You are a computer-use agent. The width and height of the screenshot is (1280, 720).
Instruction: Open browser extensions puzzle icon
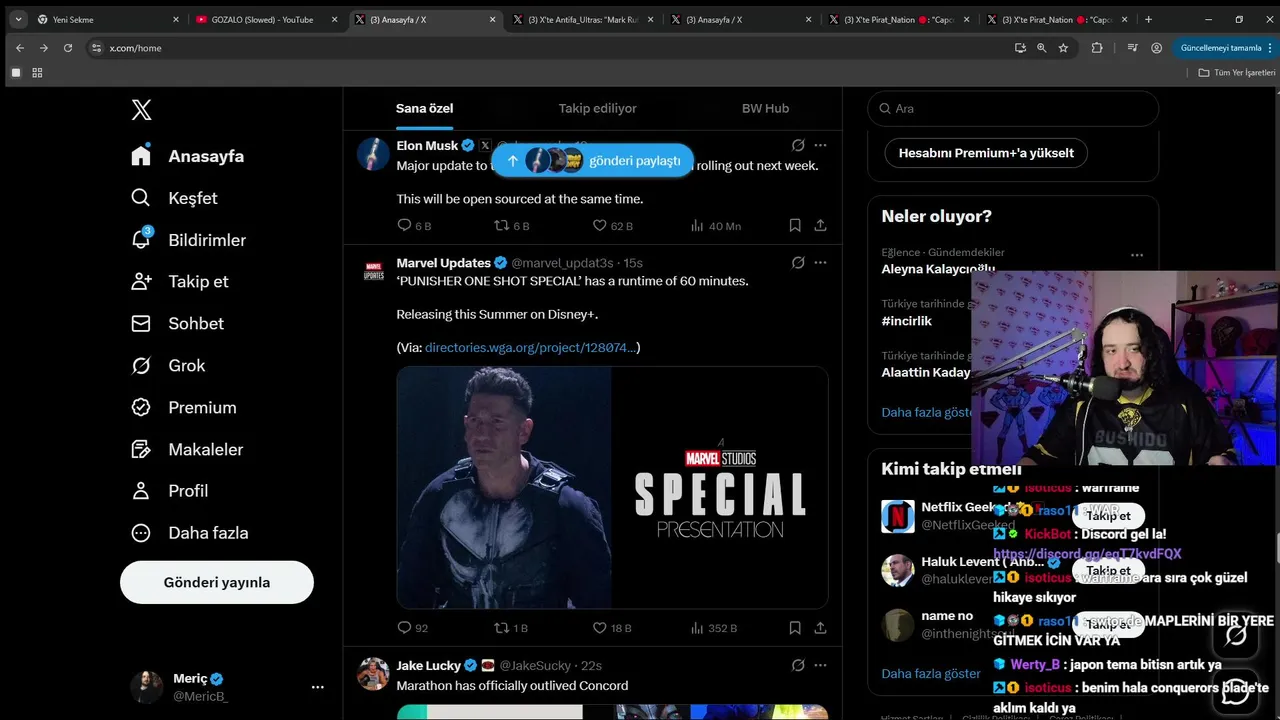click(1097, 48)
